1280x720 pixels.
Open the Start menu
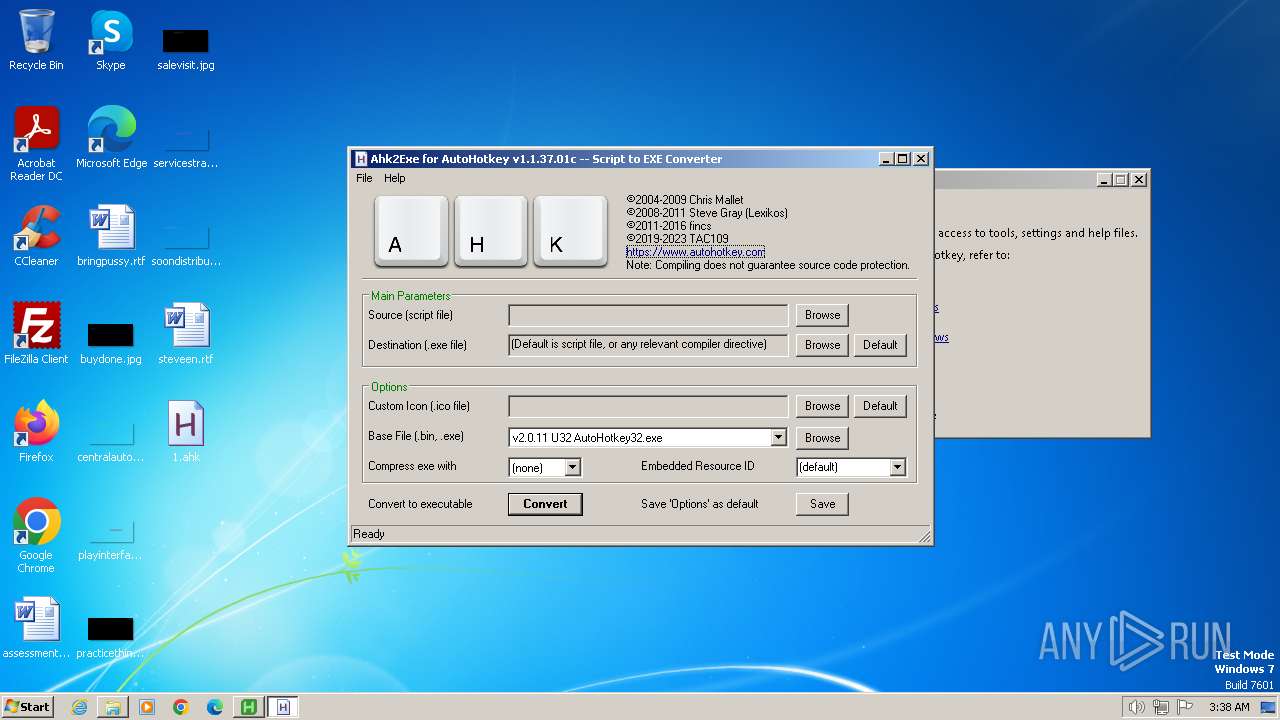pyautogui.click(x=28, y=707)
